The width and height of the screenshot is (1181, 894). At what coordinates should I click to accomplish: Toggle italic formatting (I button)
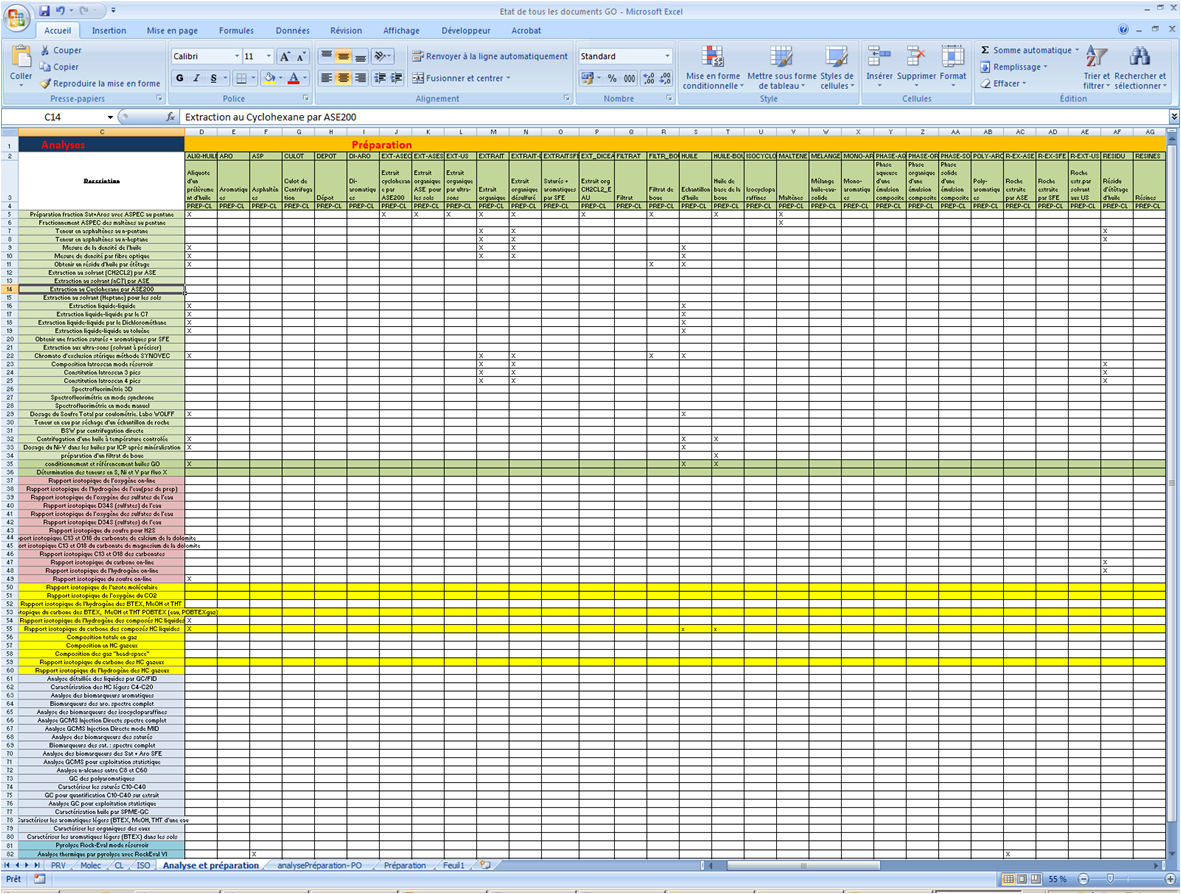pyautogui.click(x=197, y=78)
